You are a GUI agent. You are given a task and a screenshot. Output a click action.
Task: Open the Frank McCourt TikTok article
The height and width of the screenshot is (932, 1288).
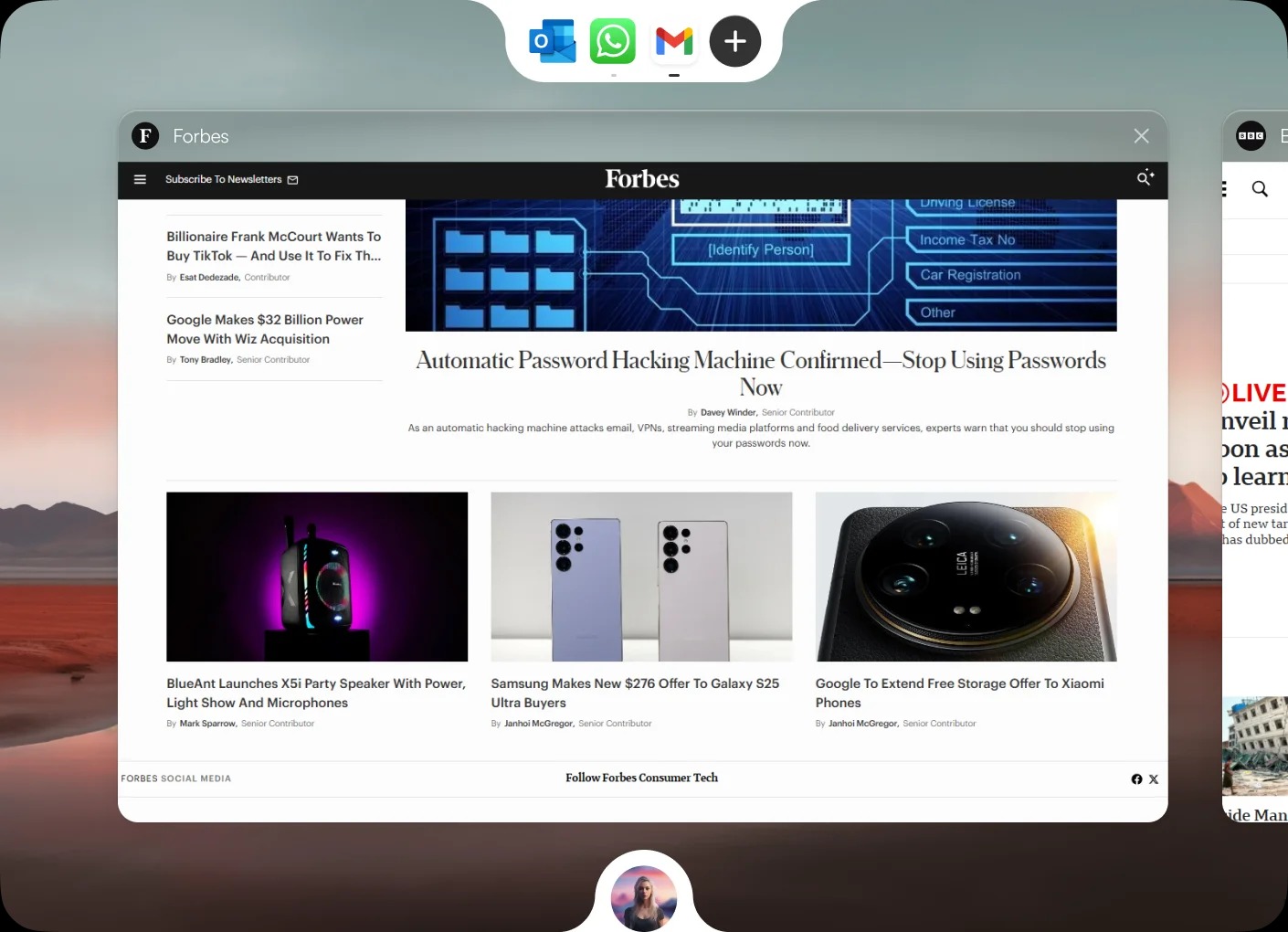click(274, 246)
